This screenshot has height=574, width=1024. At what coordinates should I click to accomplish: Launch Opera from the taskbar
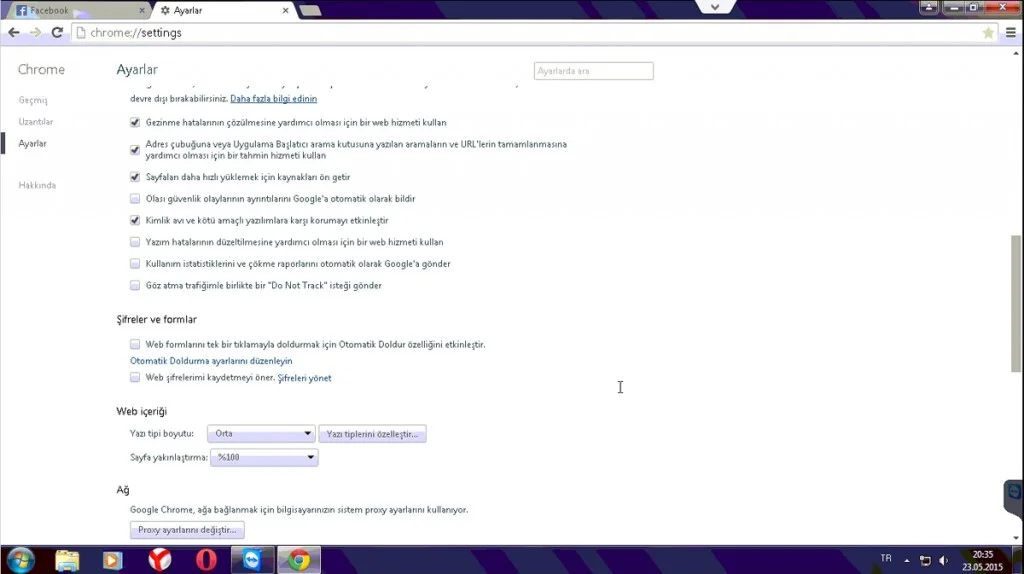click(205, 559)
